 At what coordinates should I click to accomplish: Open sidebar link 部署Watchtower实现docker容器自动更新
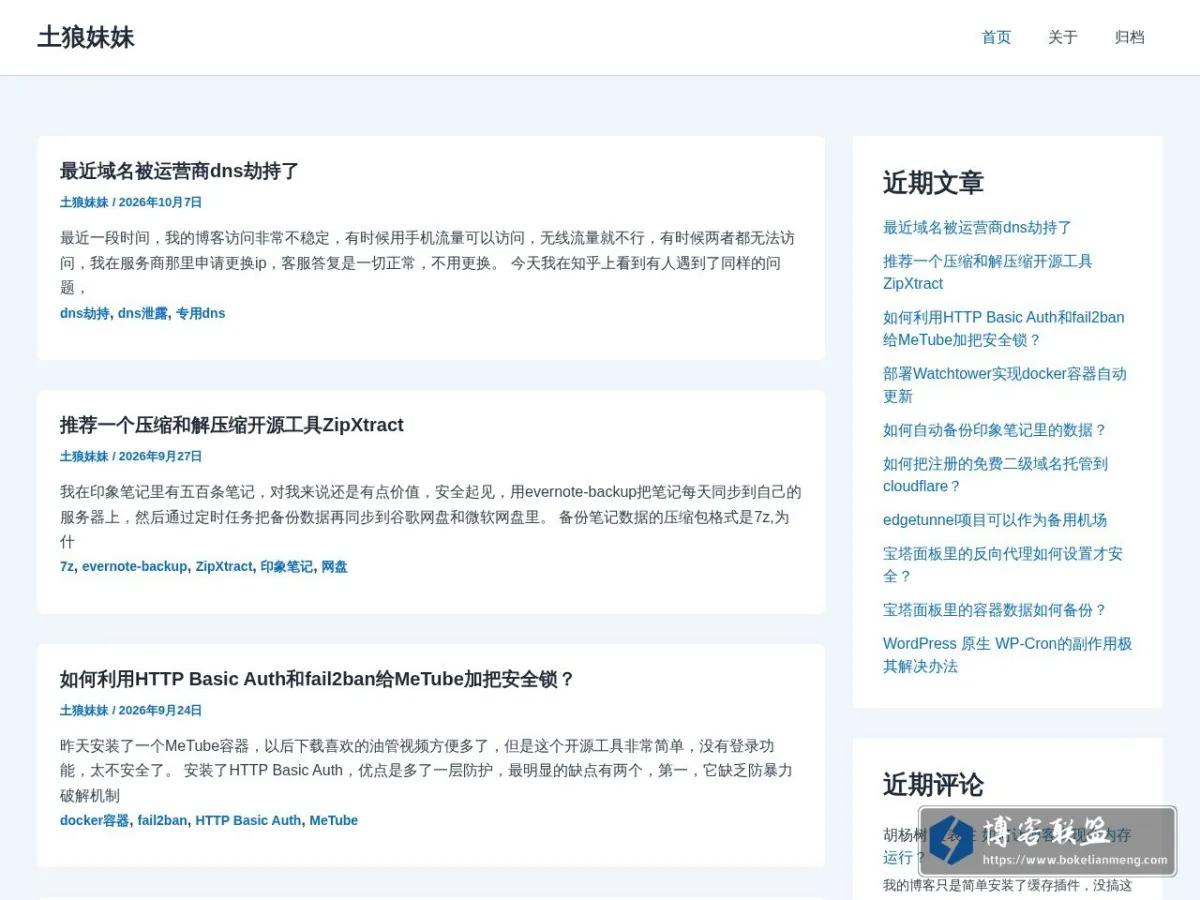pyautogui.click(x=1005, y=385)
